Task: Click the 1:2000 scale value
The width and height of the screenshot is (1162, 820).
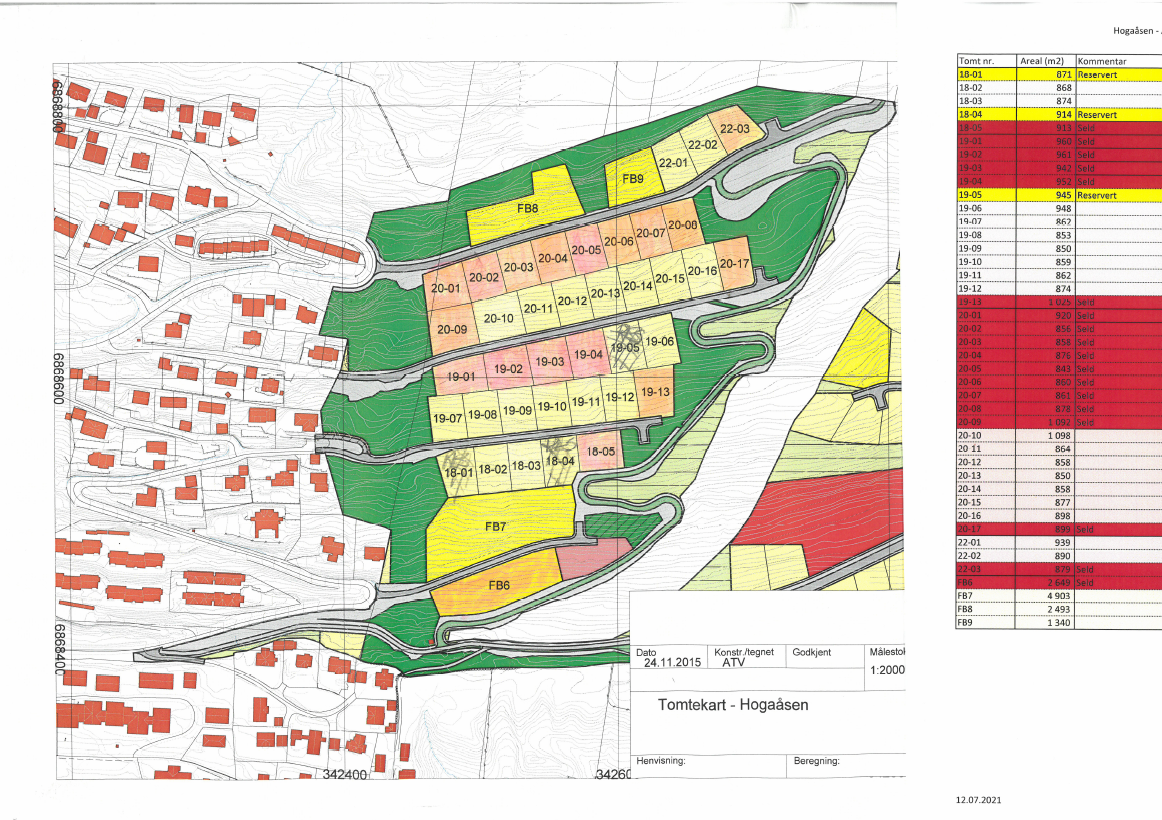Action: [888, 672]
